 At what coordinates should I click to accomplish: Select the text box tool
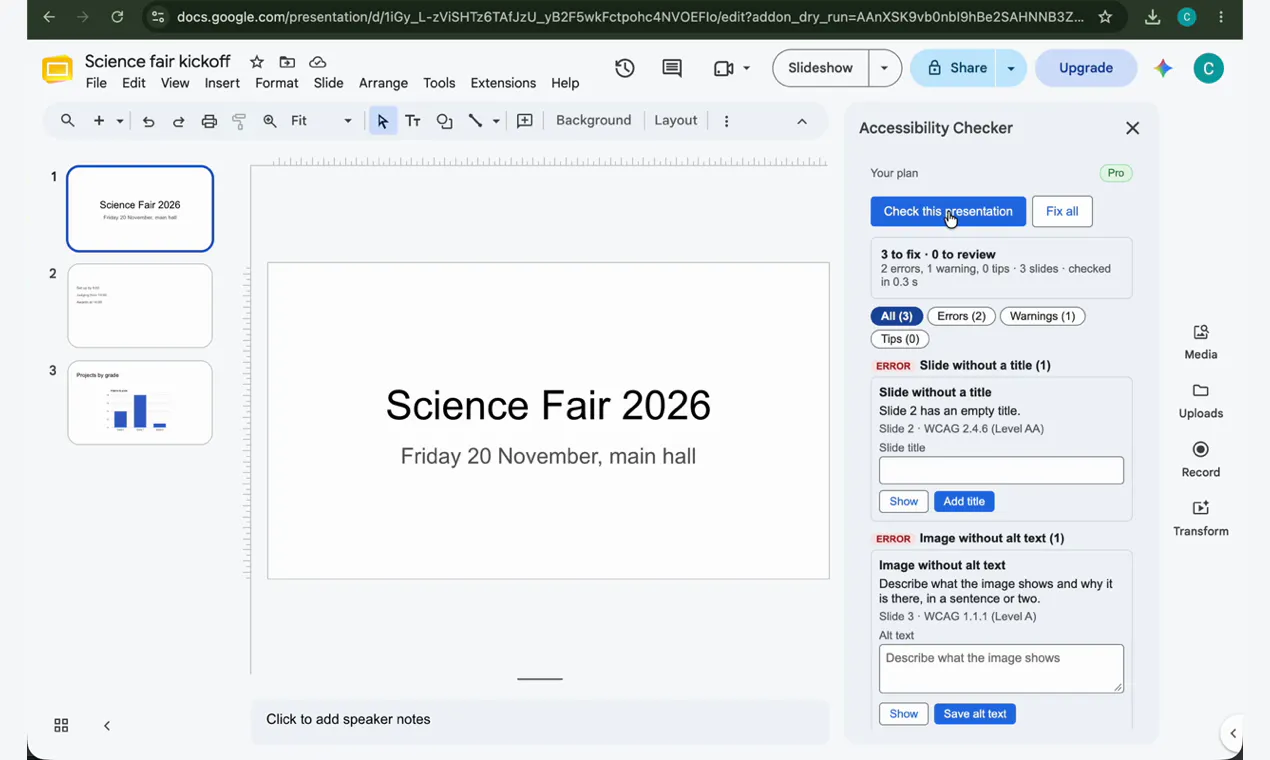pos(413,121)
